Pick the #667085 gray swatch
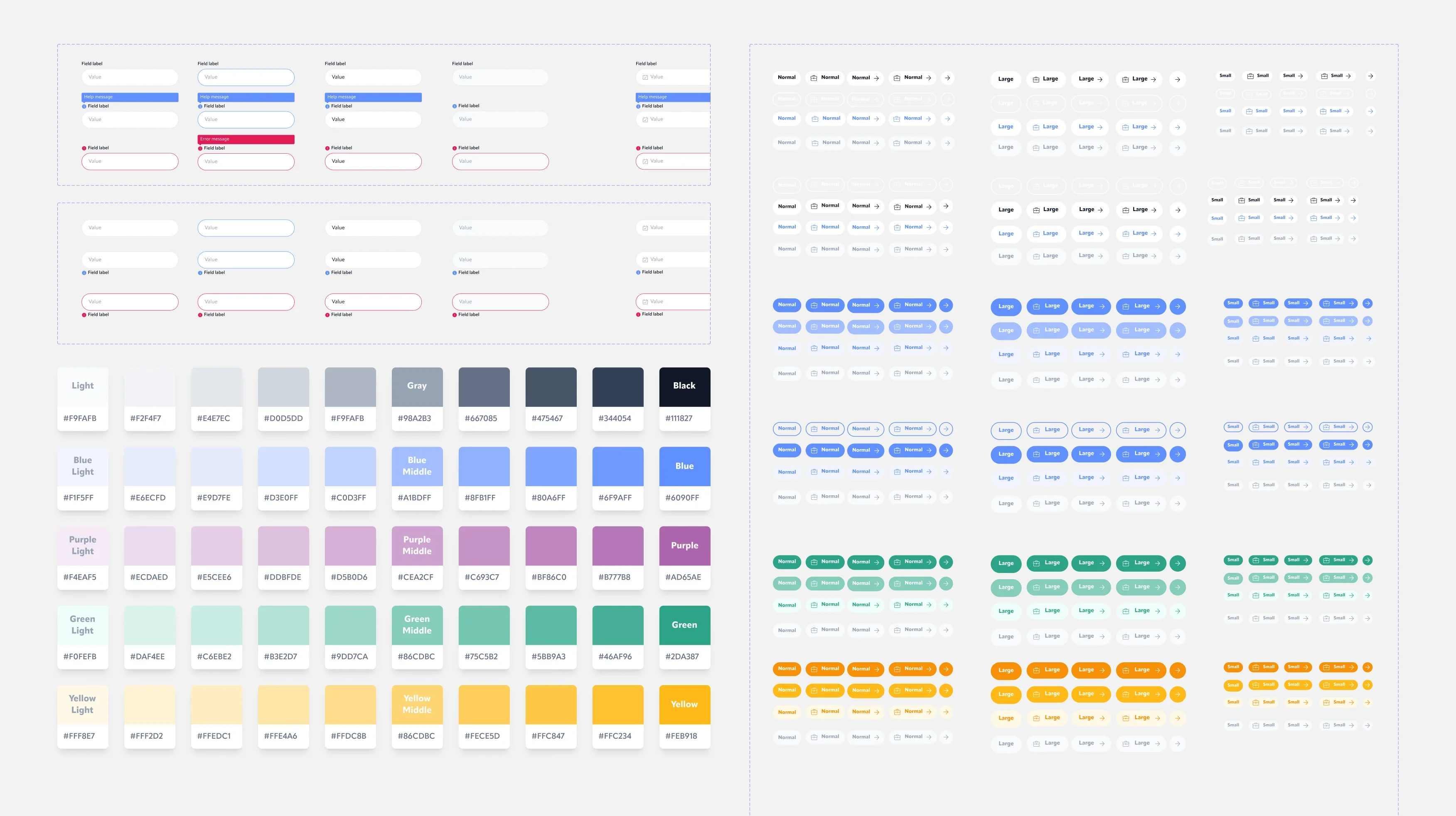This screenshot has width=1456, height=816. pyautogui.click(x=484, y=400)
